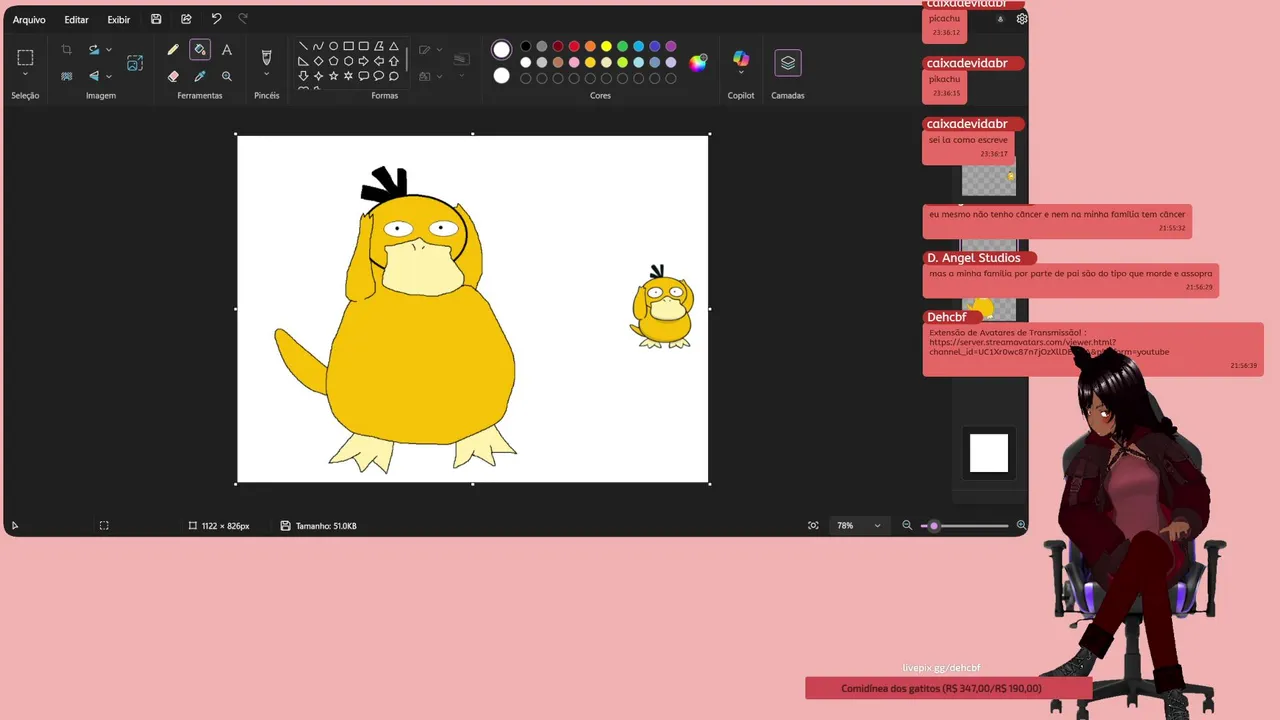Select the Color picker eyedropper tool
The height and width of the screenshot is (720, 1280).
[x=200, y=75]
